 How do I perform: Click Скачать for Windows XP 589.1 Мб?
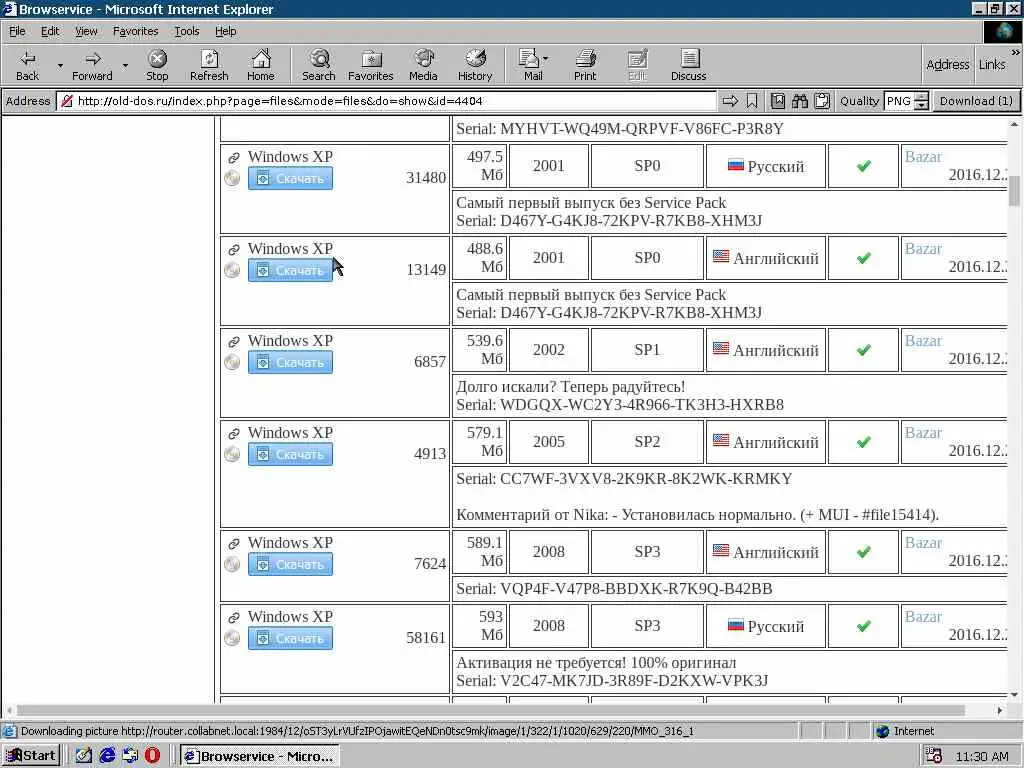pos(290,564)
